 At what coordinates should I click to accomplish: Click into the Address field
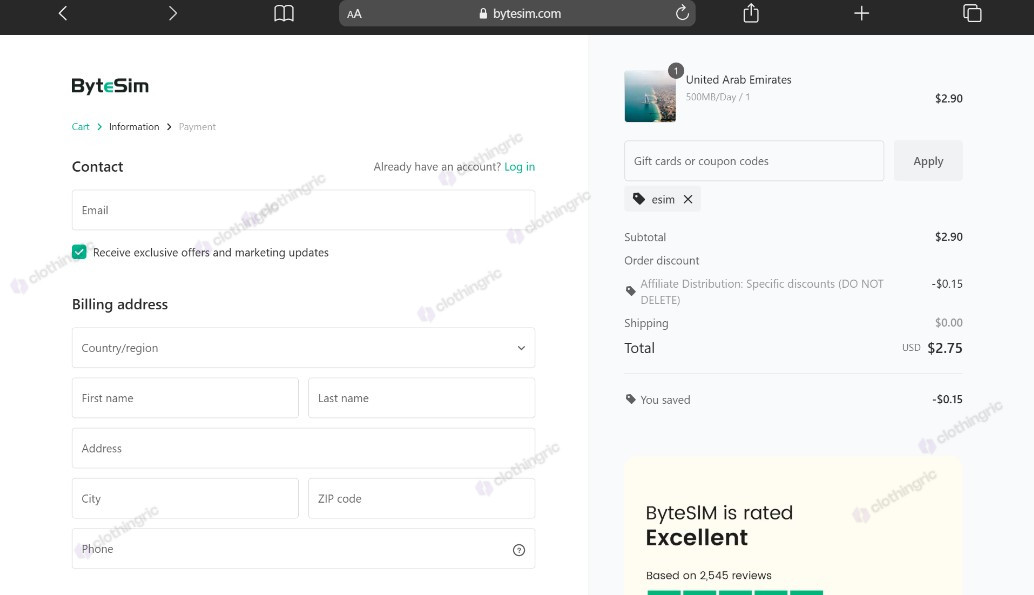303,448
